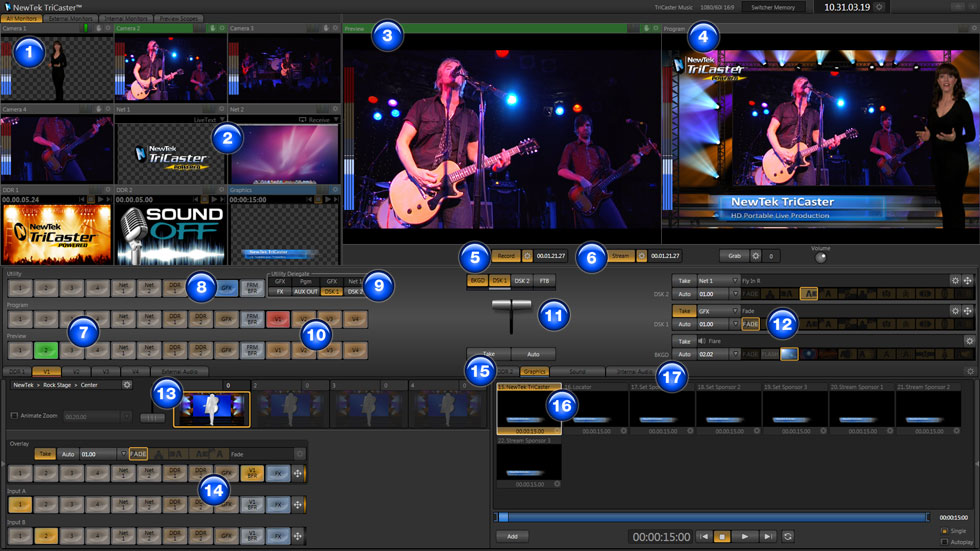Image resolution: width=980 pixels, height=551 pixels.
Task: Open virtual set gear beside Rock Stage
Action: (127, 385)
